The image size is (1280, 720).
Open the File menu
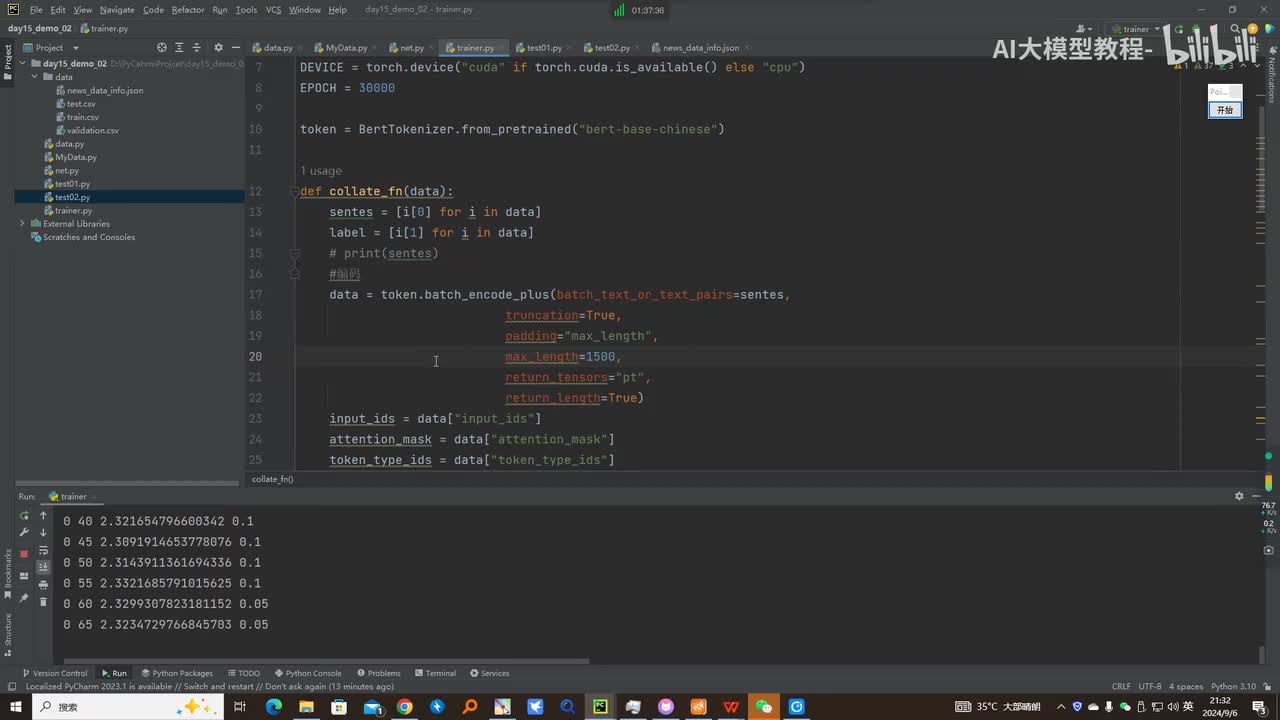[36, 10]
